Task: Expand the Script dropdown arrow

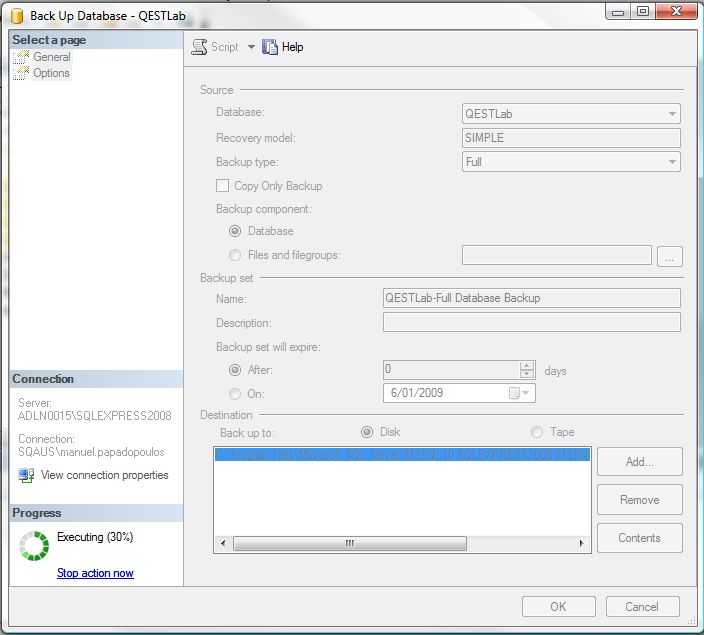Action: click(251, 47)
